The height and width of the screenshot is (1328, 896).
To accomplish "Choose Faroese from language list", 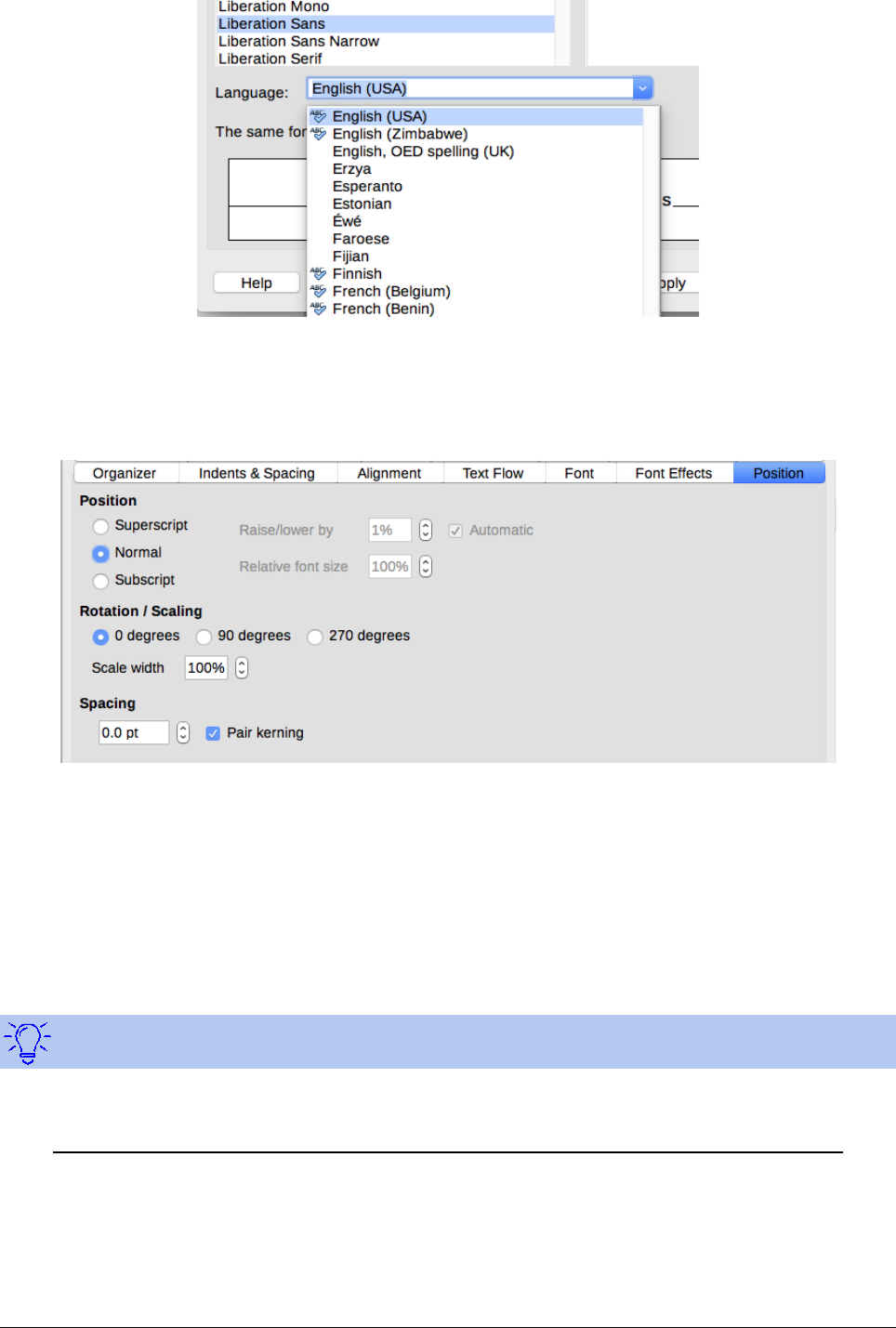I will click(476, 239).
